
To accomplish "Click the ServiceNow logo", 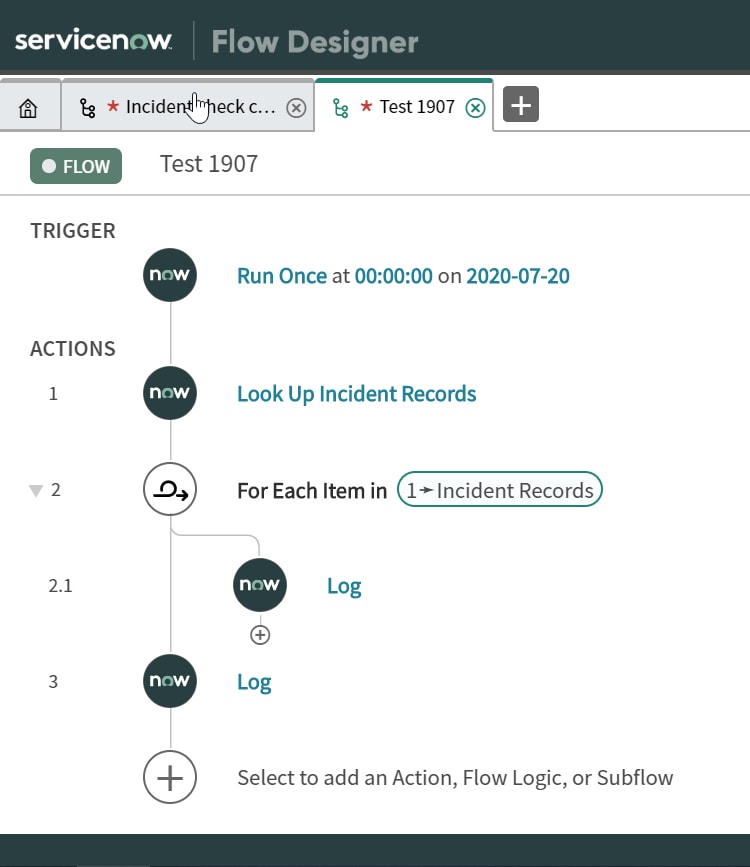I will point(93,40).
